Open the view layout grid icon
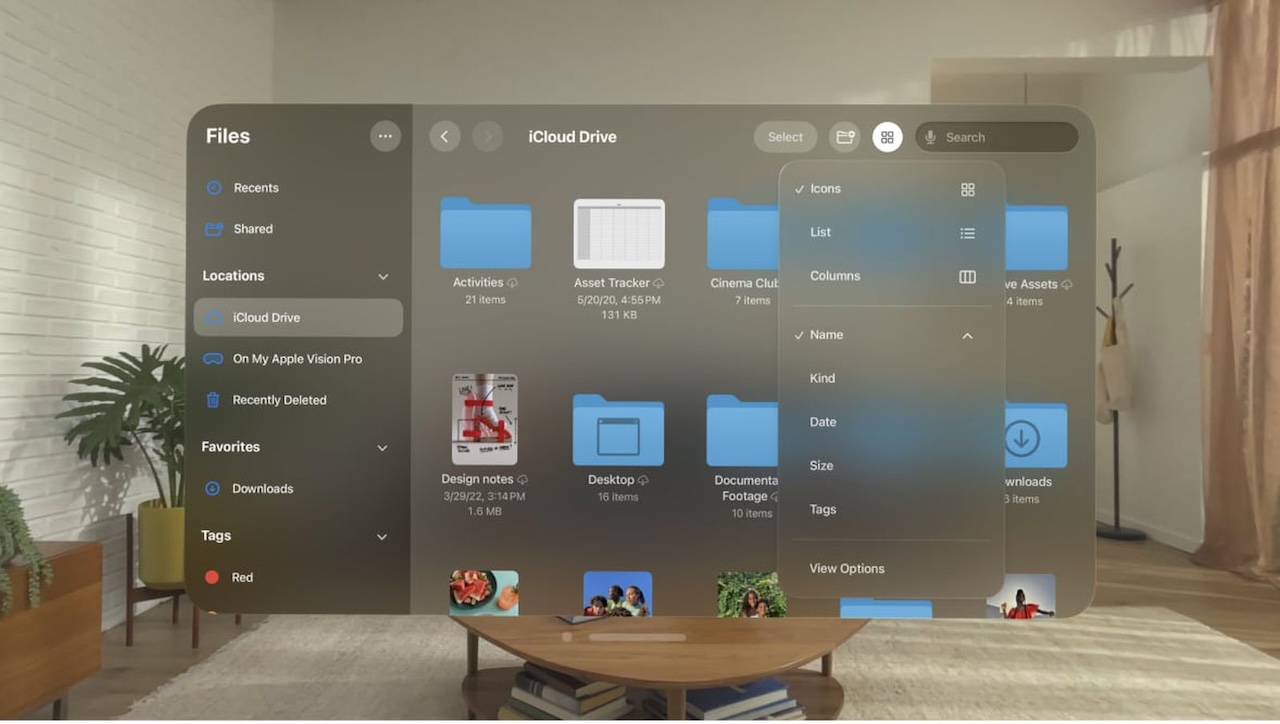The height and width of the screenshot is (724, 1280). (887, 136)
